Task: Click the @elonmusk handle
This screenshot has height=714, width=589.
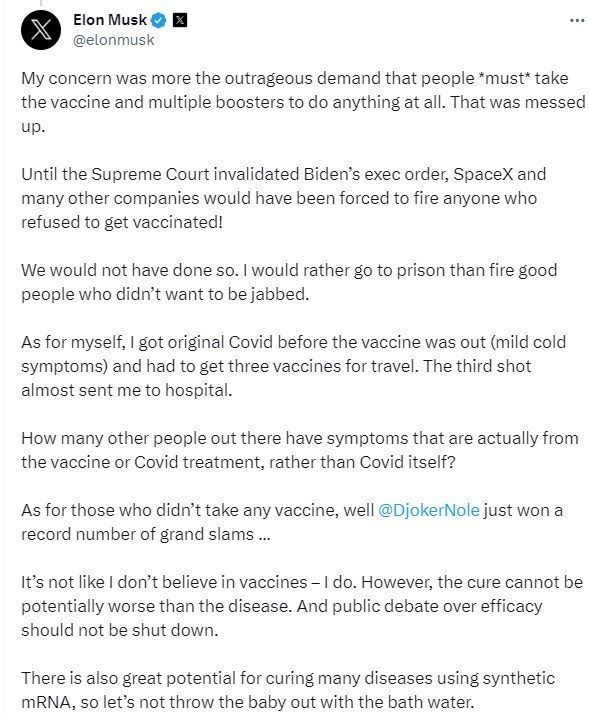Action: (113, 40)
